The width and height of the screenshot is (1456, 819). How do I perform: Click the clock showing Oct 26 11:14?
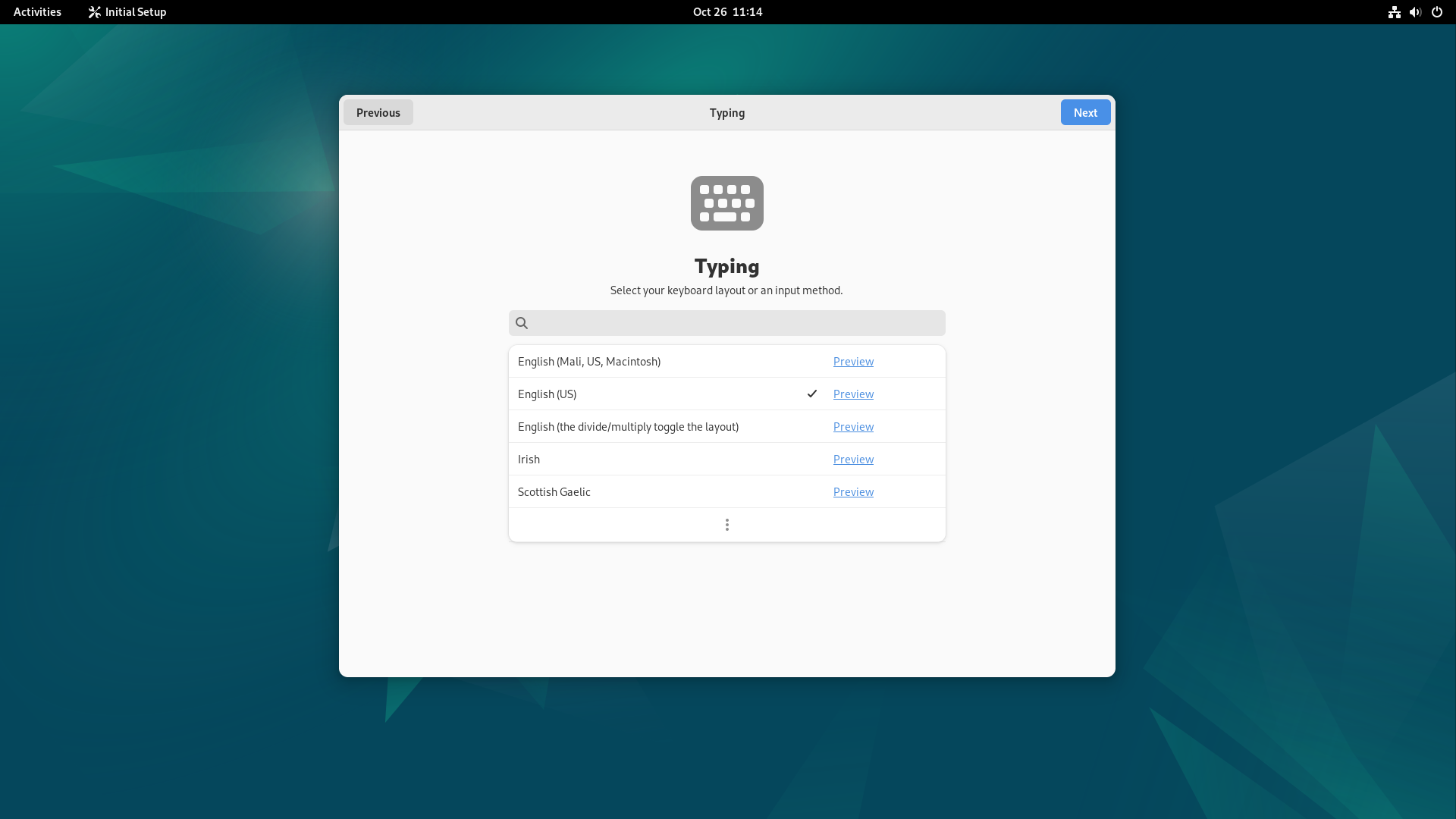click(726, 11)
